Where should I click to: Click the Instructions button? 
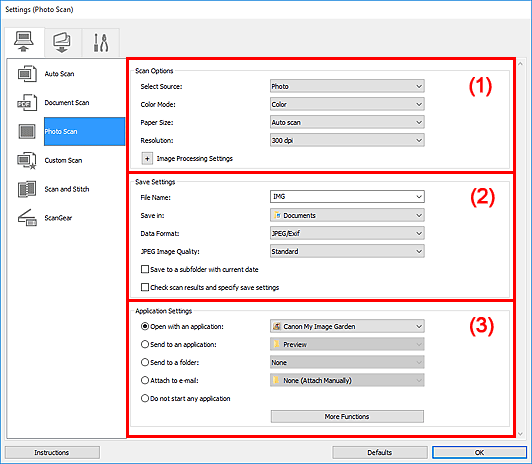pyautogui.click(x=52, y=452)
